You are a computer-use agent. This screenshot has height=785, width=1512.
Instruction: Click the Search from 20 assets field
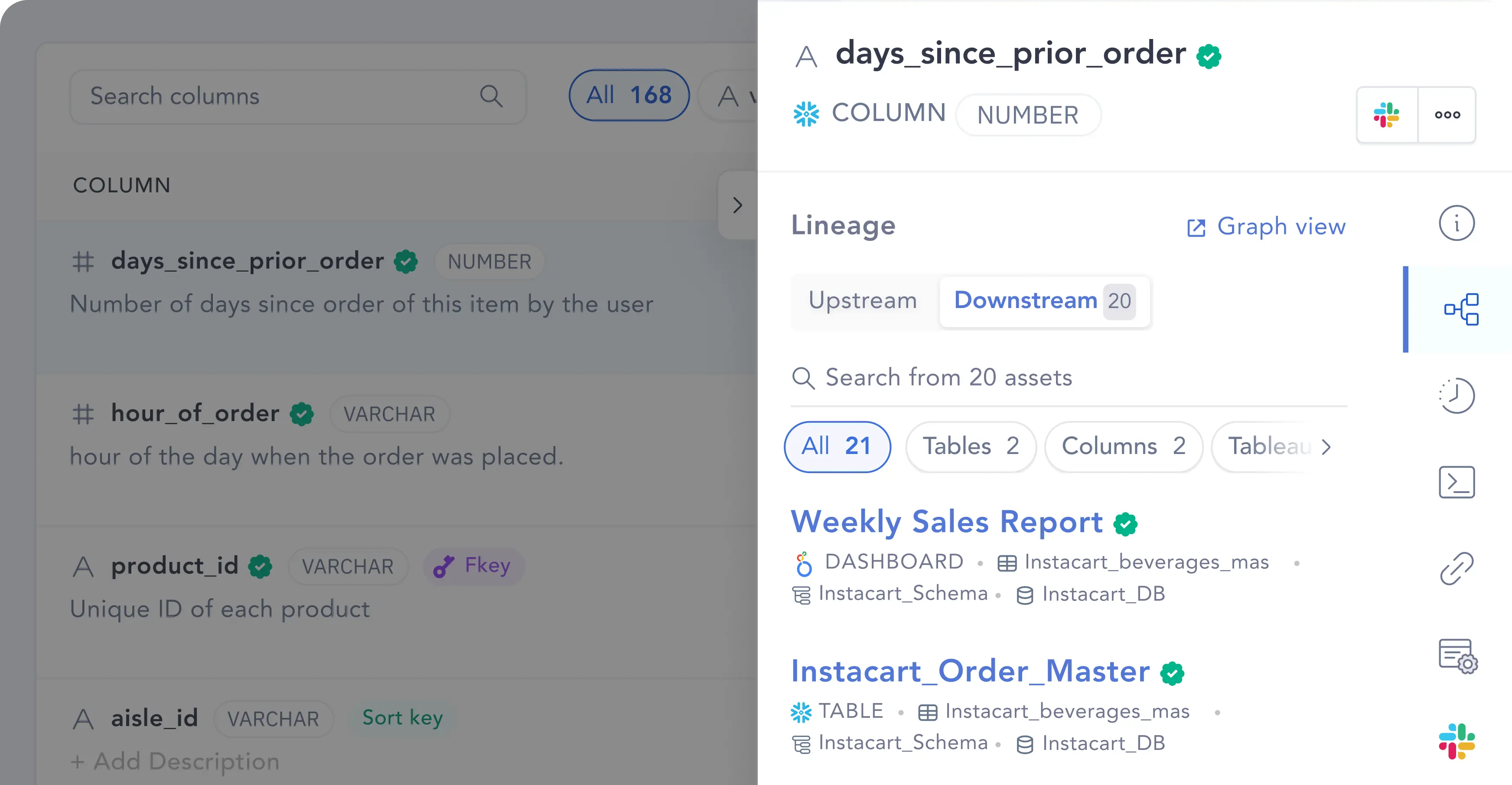click(1069, 378)
